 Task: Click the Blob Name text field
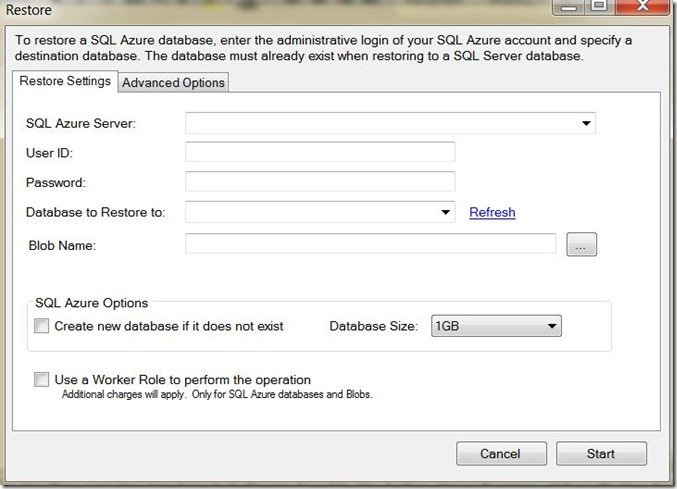(370, 244)
